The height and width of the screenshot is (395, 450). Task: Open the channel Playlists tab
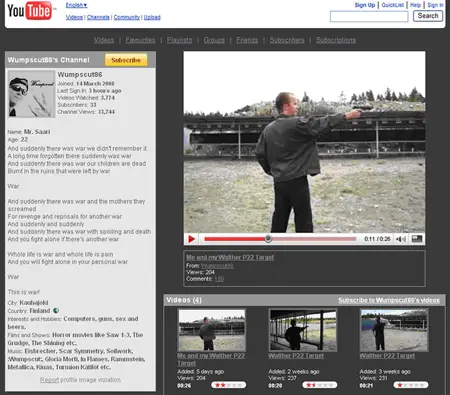coord(179,40)
